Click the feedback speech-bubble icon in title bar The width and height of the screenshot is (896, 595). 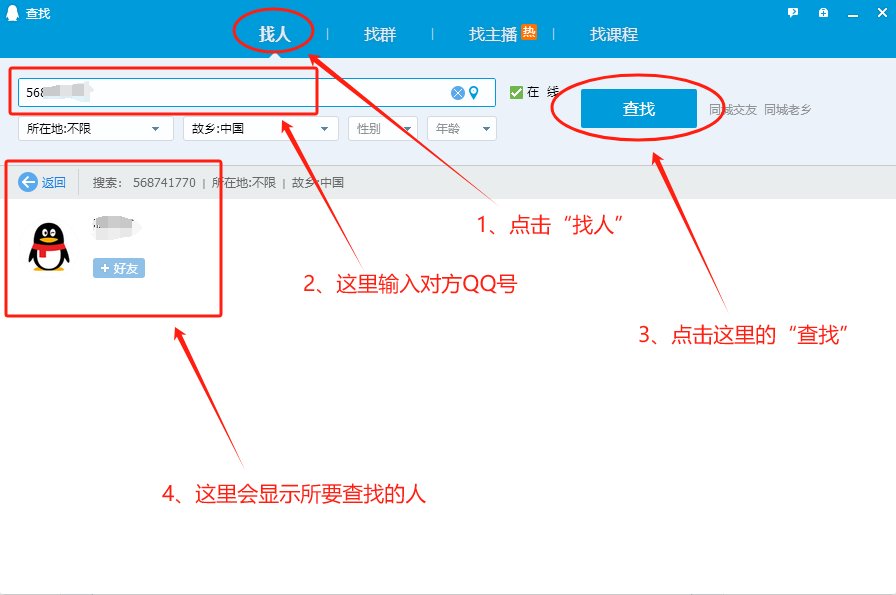click(793, 12)
